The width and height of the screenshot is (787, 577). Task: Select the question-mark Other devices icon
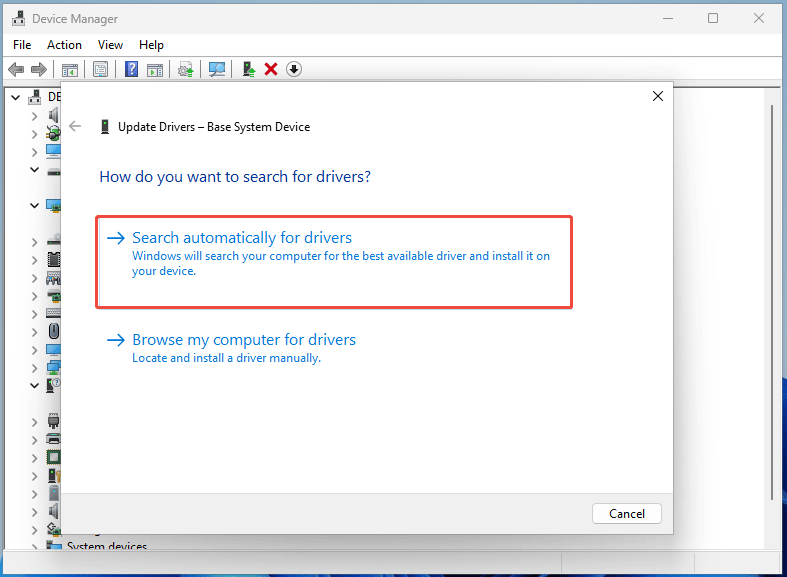click(x=53, y=385)
